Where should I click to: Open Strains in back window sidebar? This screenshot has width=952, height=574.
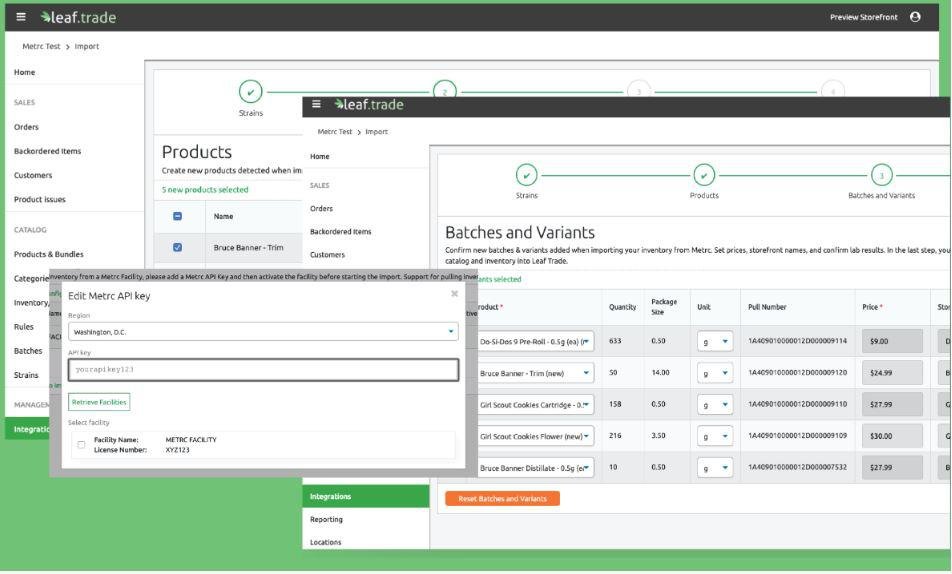(26, 375)
